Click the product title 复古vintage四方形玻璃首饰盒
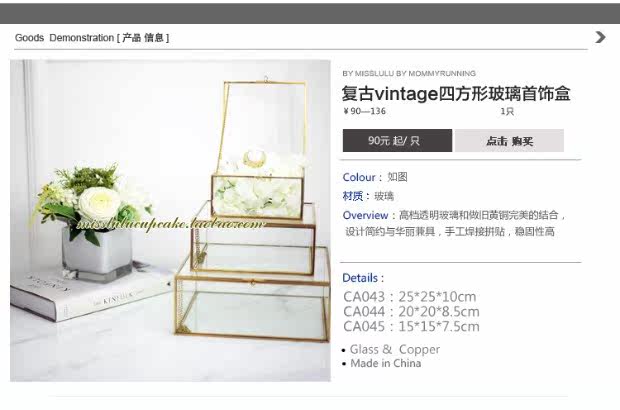Image resolution: width=620 pixels, height=410 pixels. (456, 94)
